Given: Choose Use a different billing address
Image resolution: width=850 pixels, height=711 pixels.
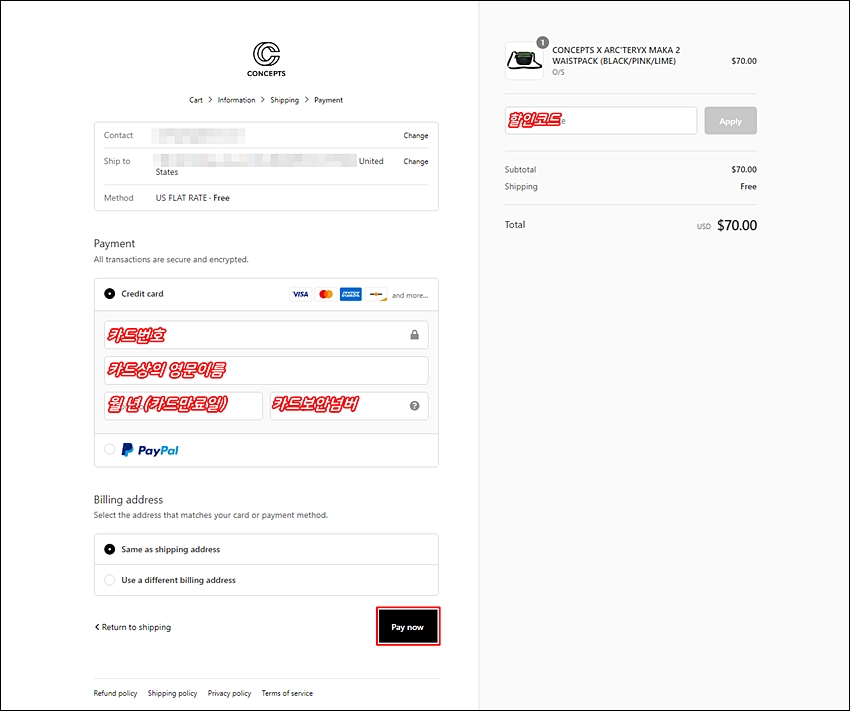Looking at the screenshot, I should [110, 580].
